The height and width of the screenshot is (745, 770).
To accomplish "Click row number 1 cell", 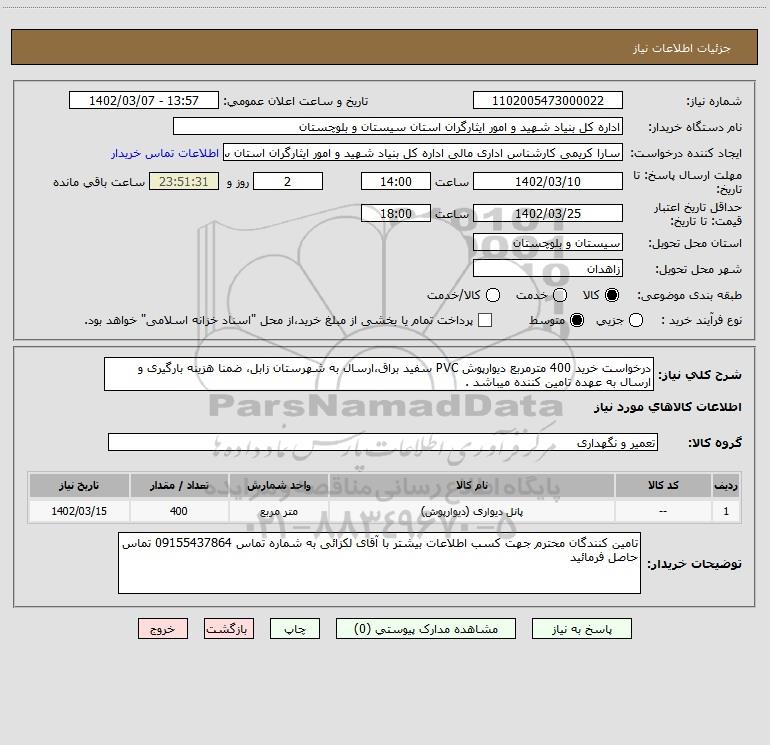I will click(726, 511).
